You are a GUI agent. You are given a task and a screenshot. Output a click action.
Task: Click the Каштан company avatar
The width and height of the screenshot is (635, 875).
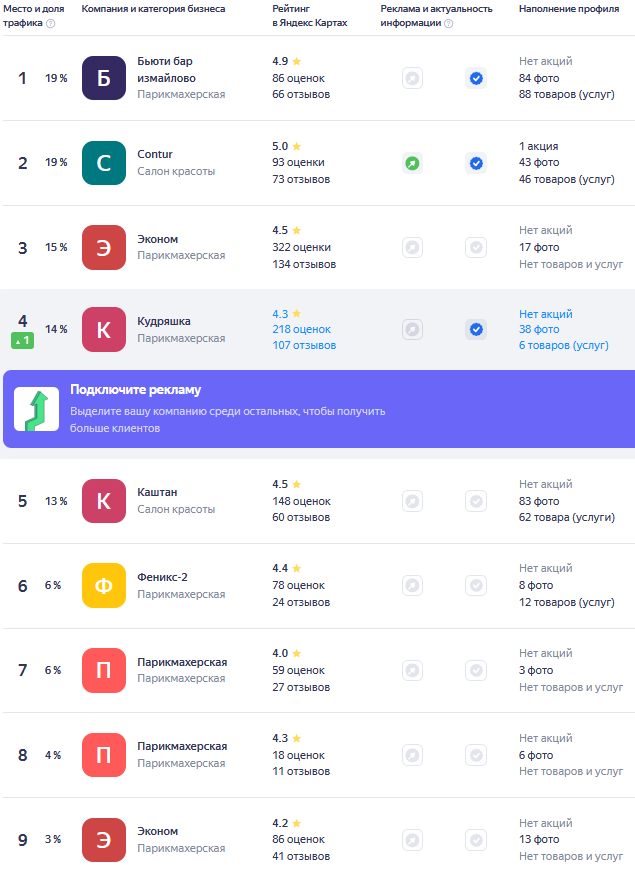104,501
